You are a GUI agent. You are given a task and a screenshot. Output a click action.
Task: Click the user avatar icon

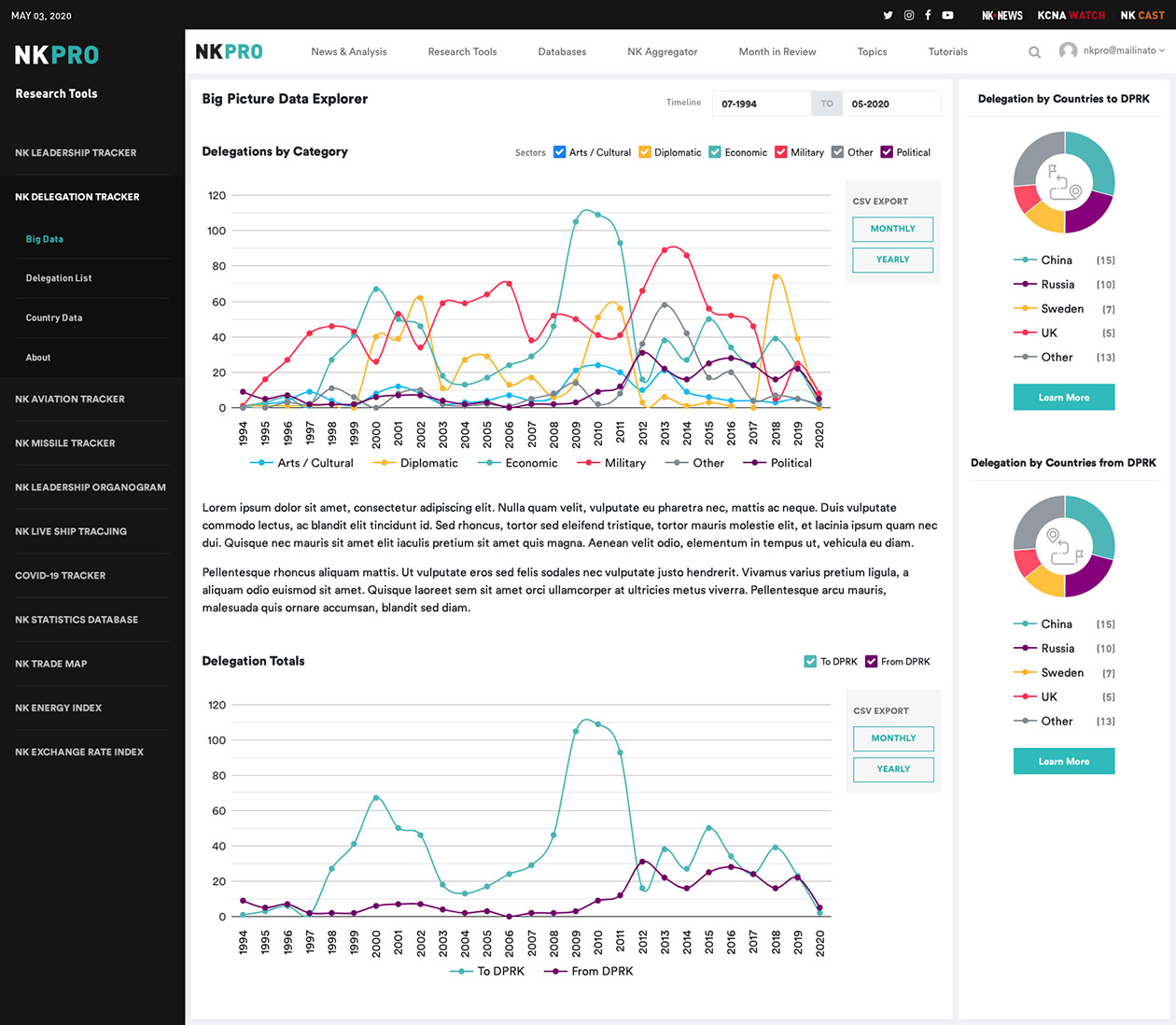pos(1068,51)
